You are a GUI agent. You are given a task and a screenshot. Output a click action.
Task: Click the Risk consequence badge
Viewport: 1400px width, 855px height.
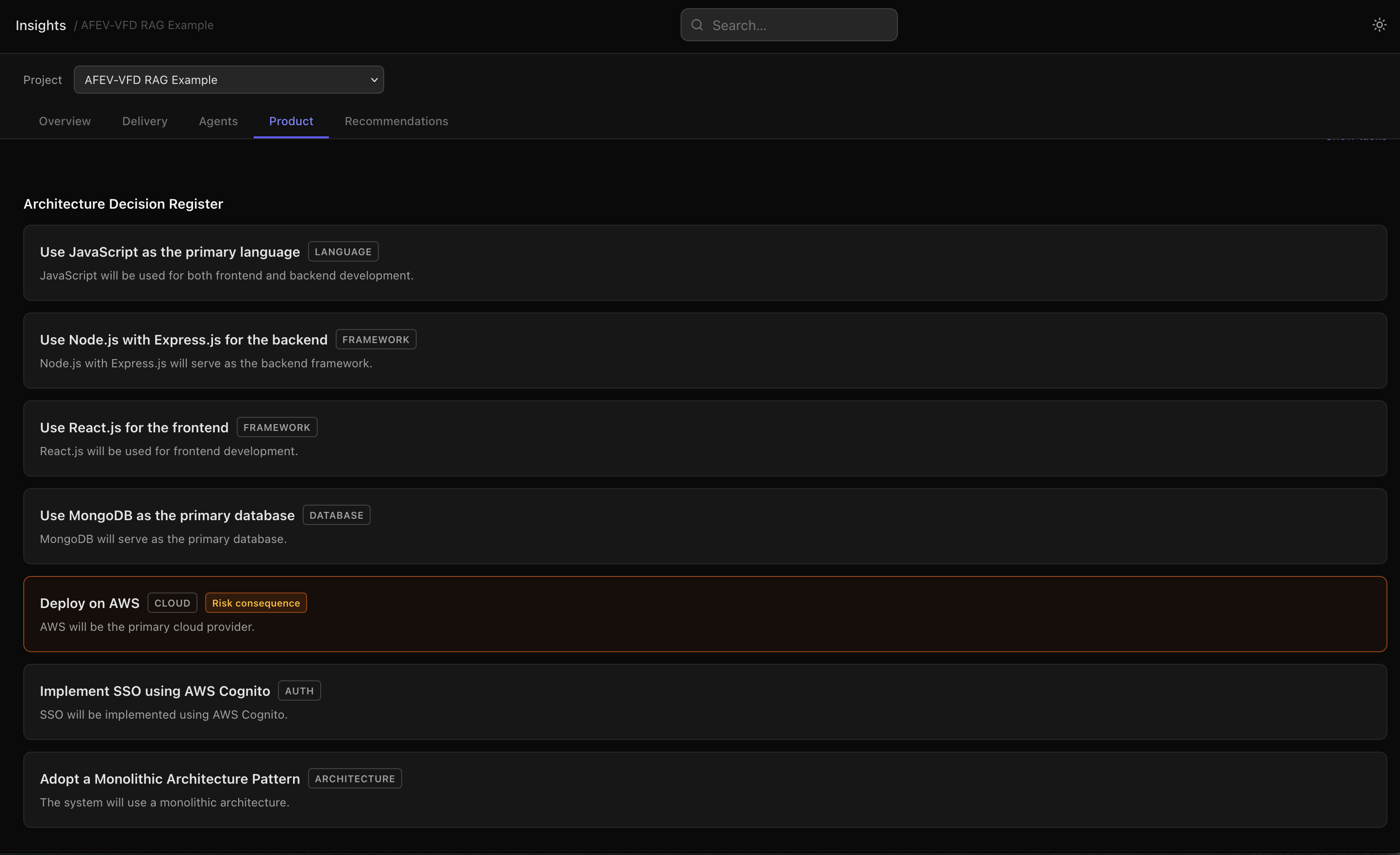point(256,603)
